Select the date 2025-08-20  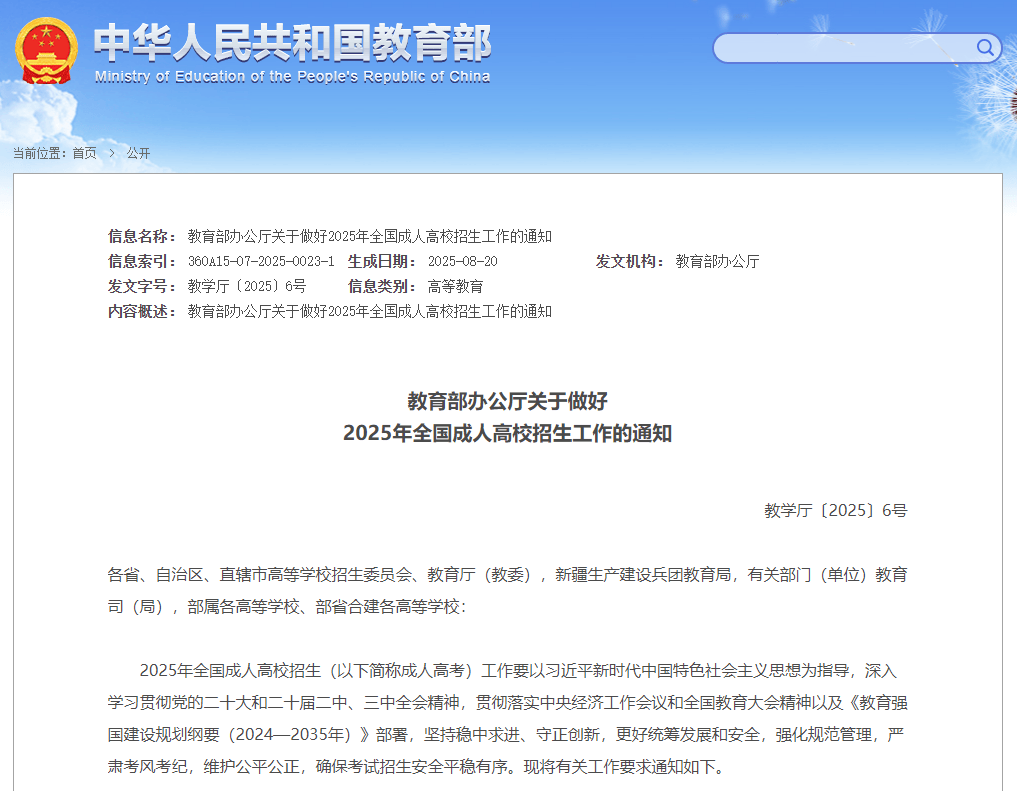click(x=462, y=261)
